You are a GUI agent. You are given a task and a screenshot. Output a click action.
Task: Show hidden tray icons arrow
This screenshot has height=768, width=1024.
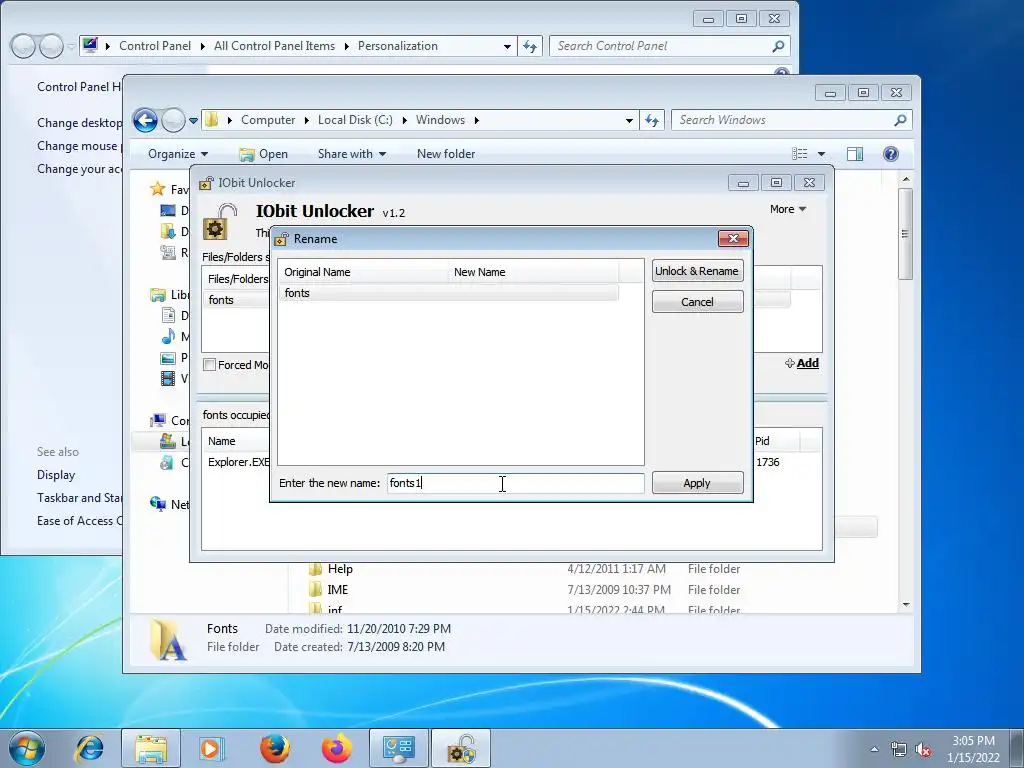pos(874,749)
